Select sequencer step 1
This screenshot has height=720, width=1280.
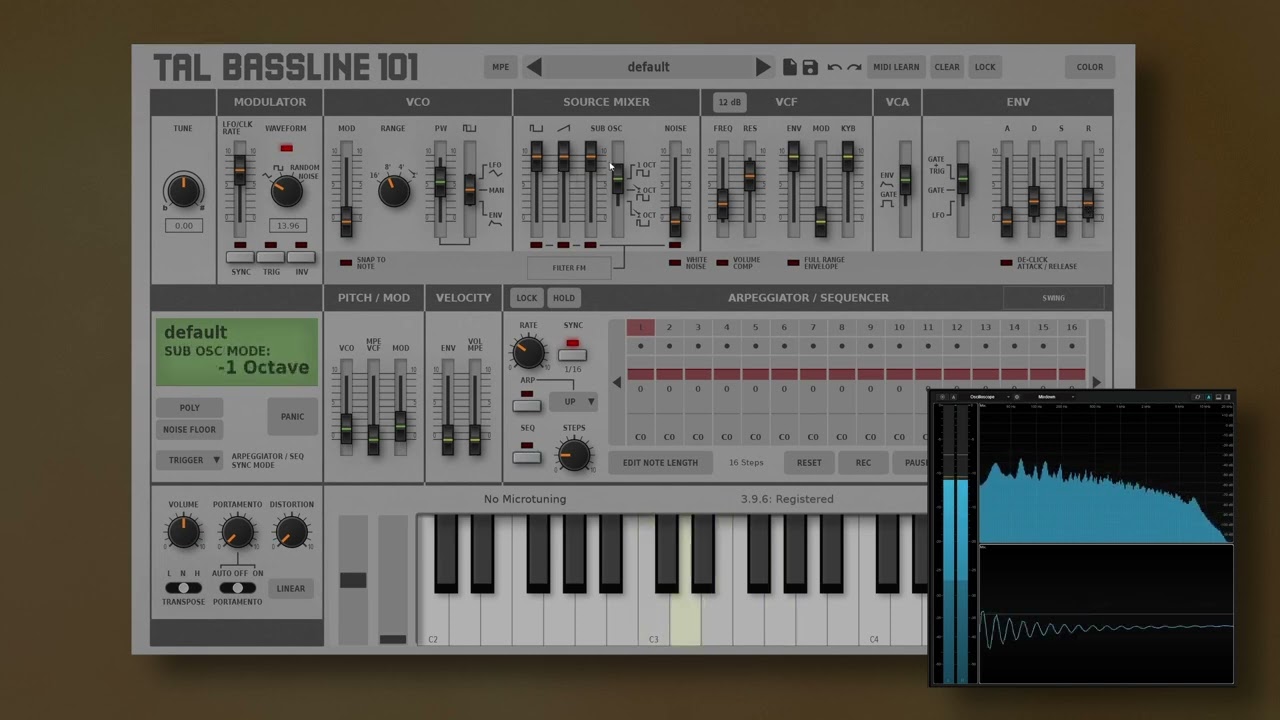click(x=640, y=327)
